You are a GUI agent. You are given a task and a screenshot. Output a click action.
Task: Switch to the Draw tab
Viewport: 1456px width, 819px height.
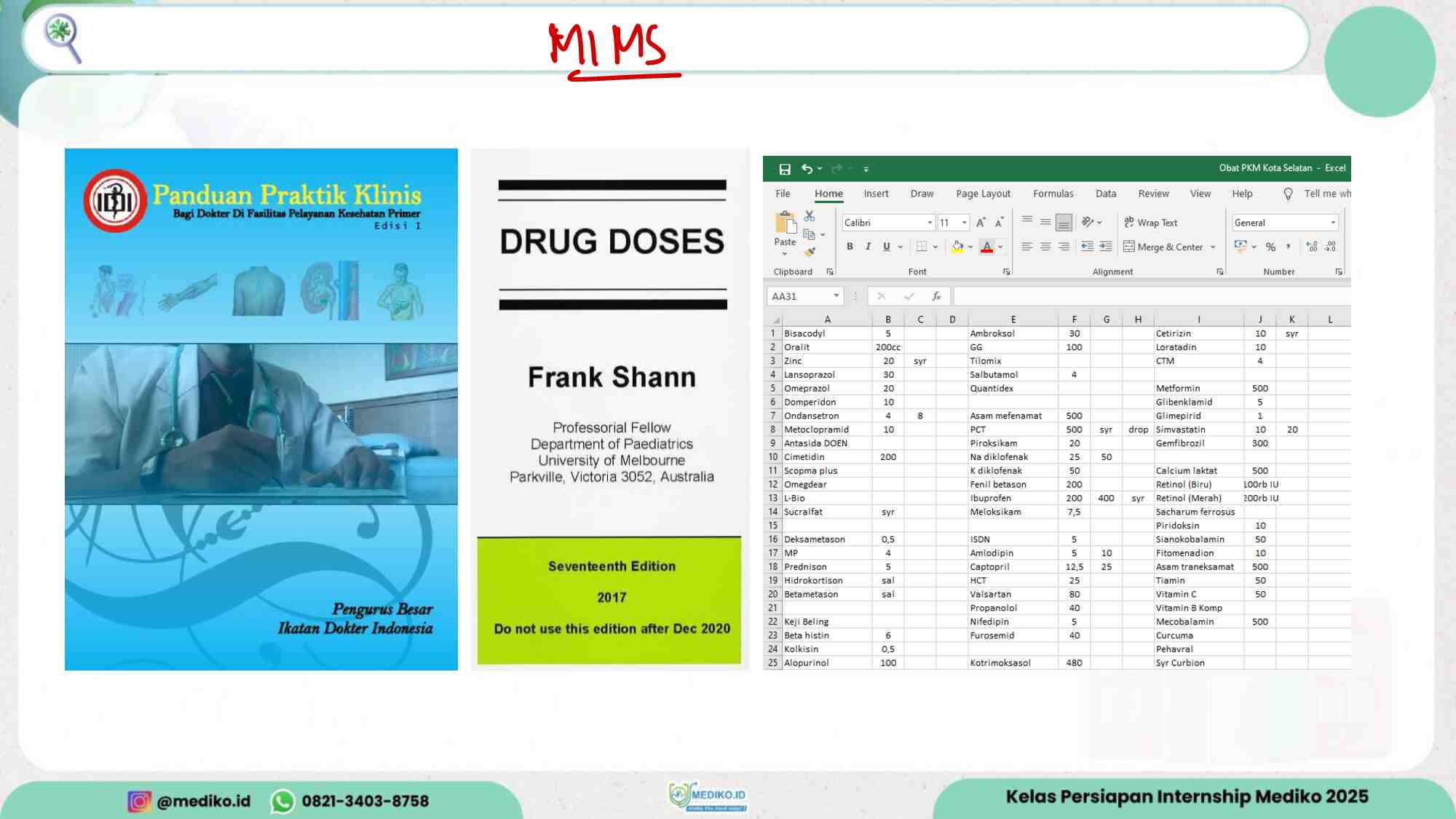click(x=922, y=194)
